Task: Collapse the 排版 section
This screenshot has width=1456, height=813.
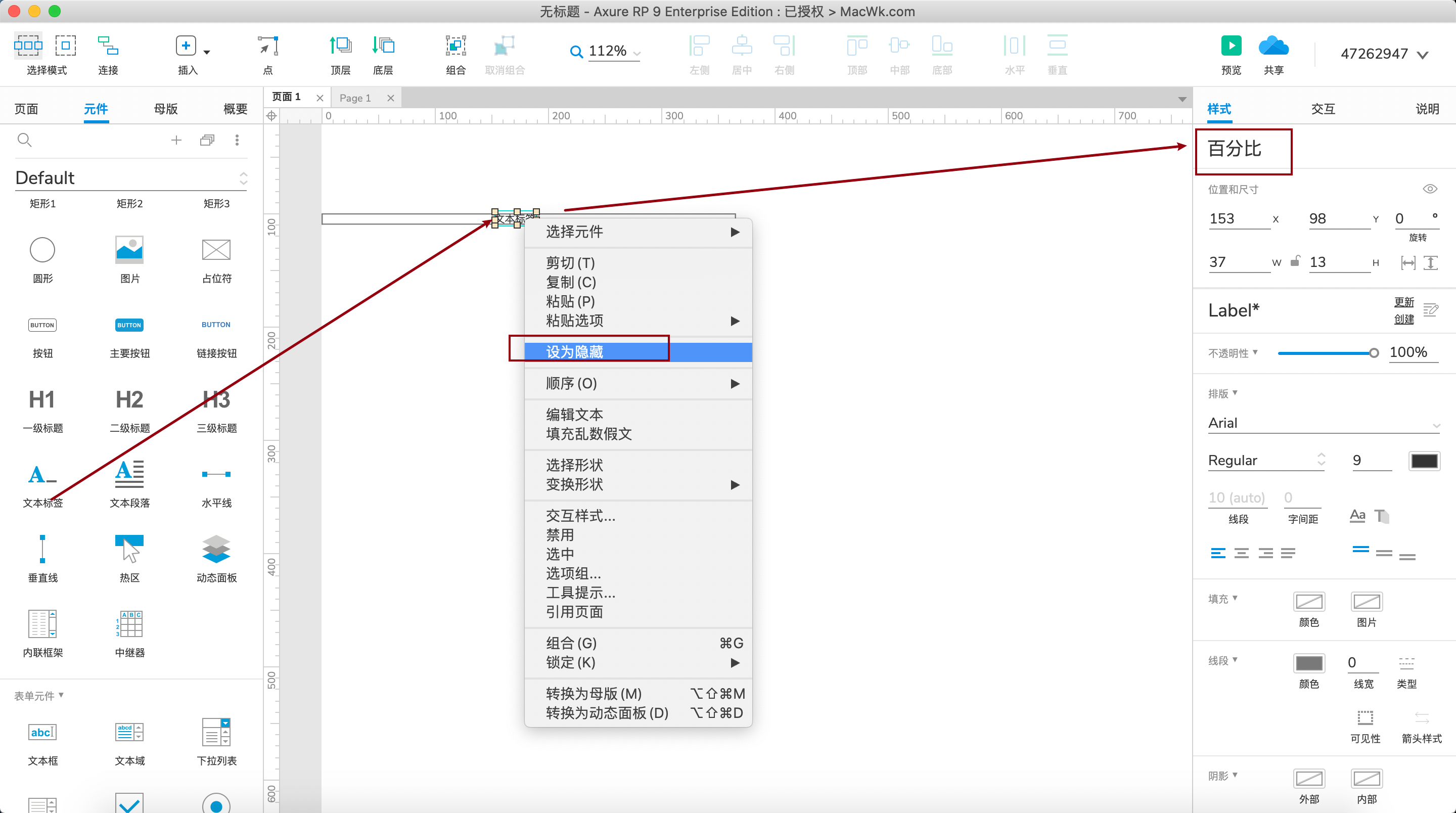Action: pos(1235,392)
